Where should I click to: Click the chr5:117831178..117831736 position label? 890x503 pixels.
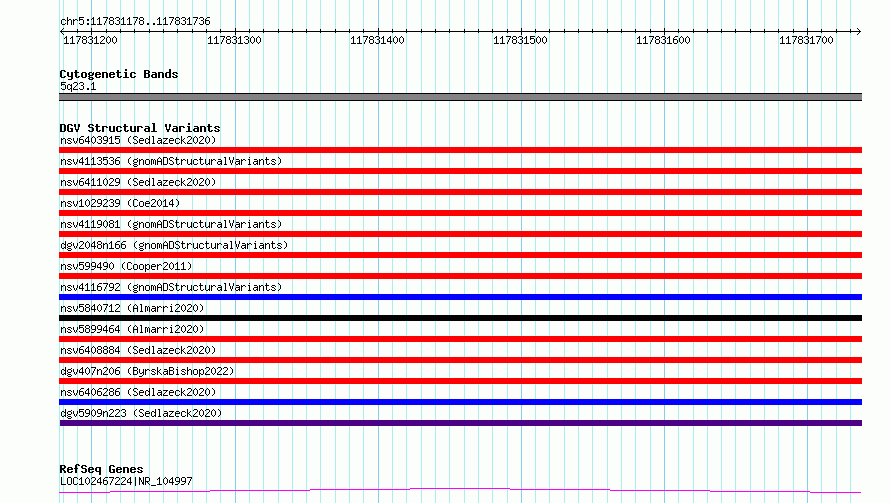click(135, 22)
